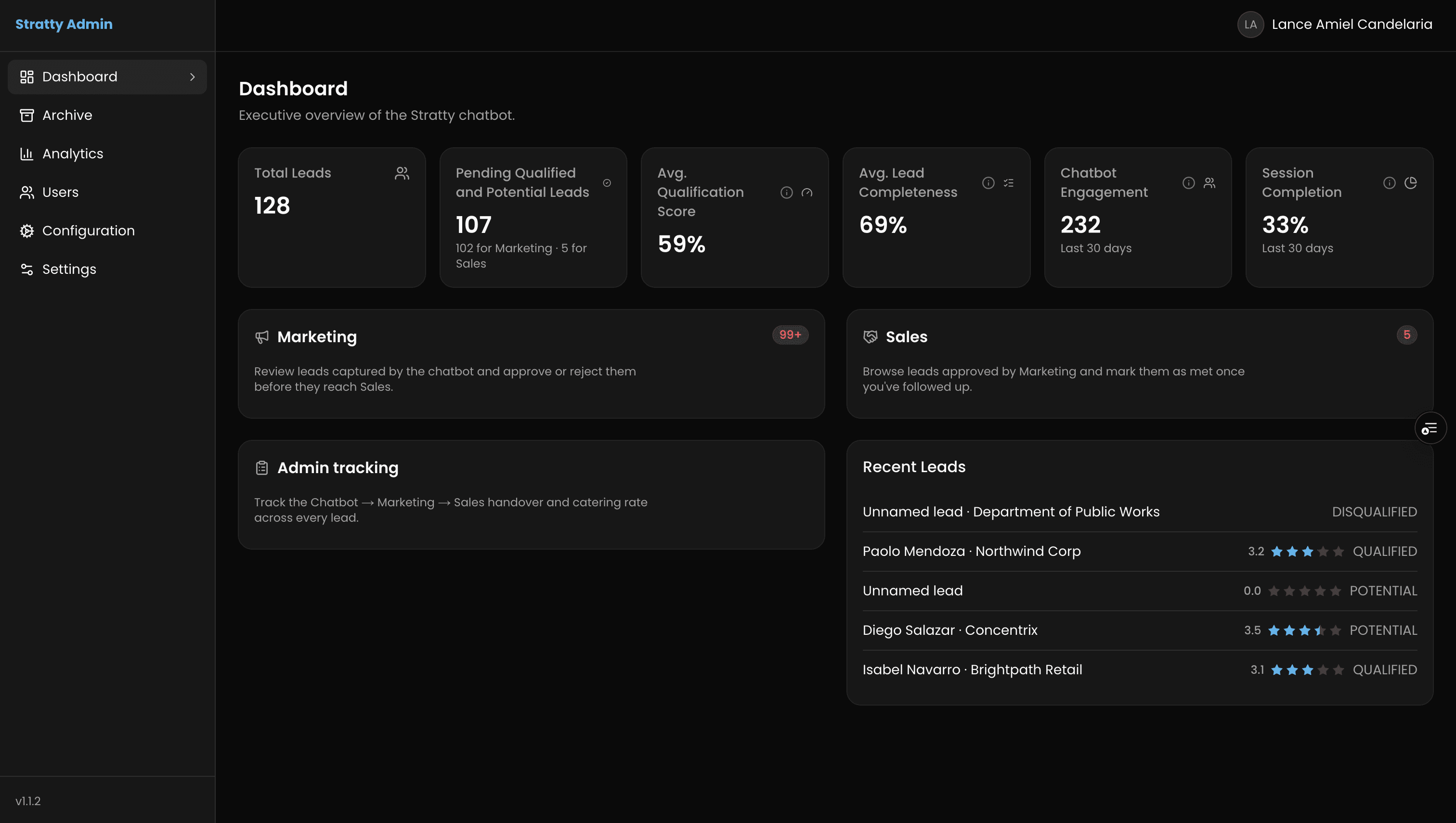1456x823 pixels.
Task: Click the target icon on Pending Qualified card
Action: click(607, 182)
